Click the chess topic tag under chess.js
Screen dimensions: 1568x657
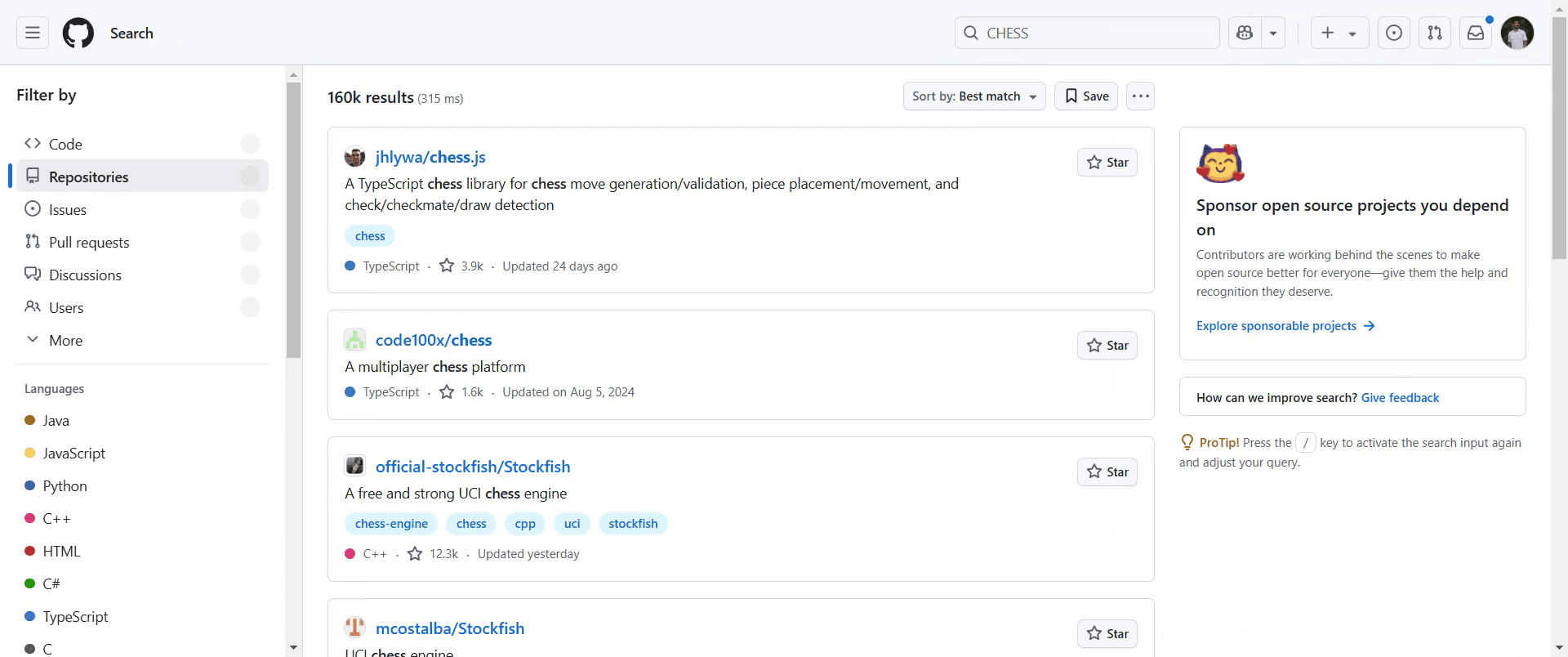pos(370,236)
